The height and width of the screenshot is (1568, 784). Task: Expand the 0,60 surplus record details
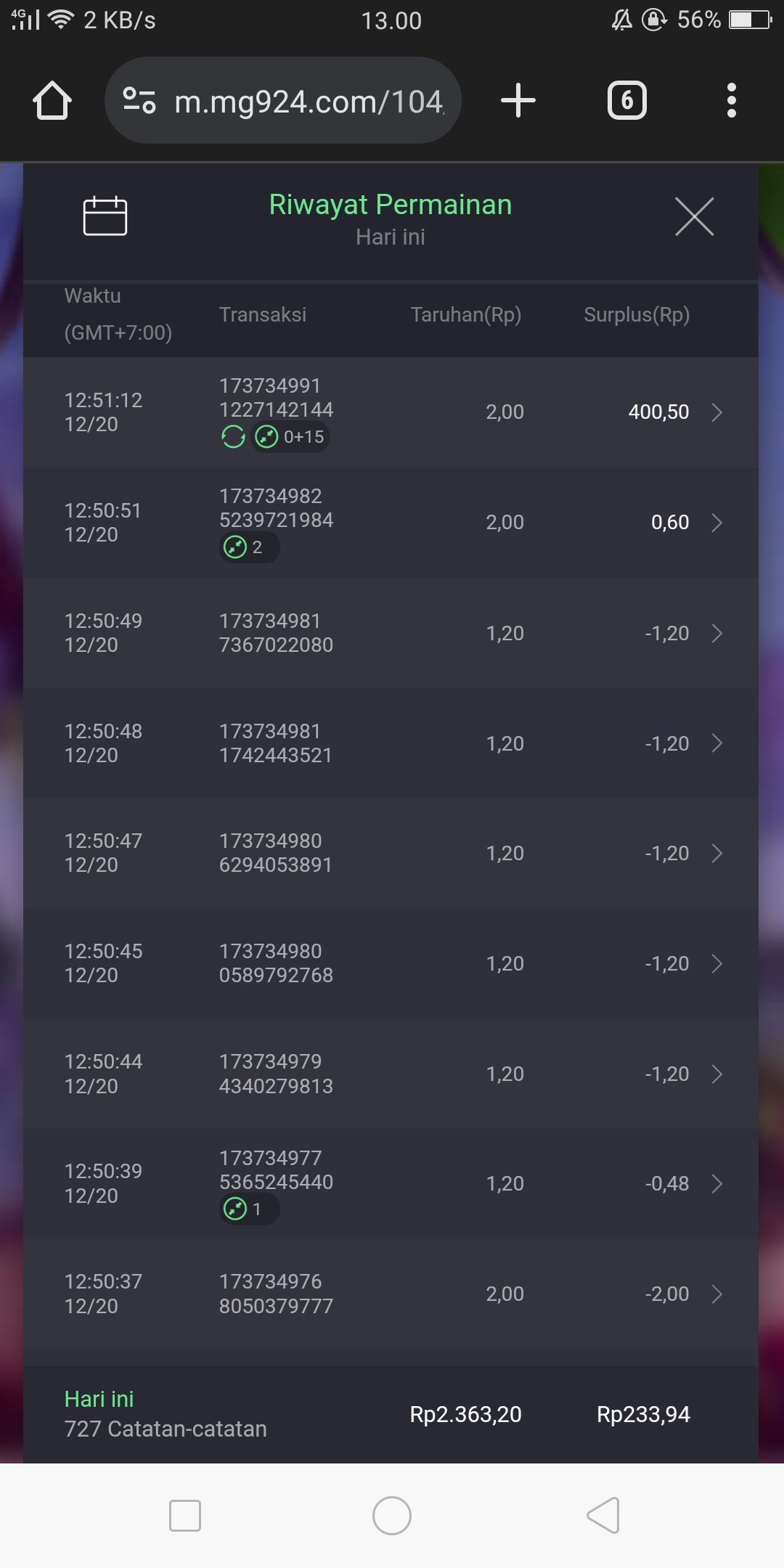716,523
